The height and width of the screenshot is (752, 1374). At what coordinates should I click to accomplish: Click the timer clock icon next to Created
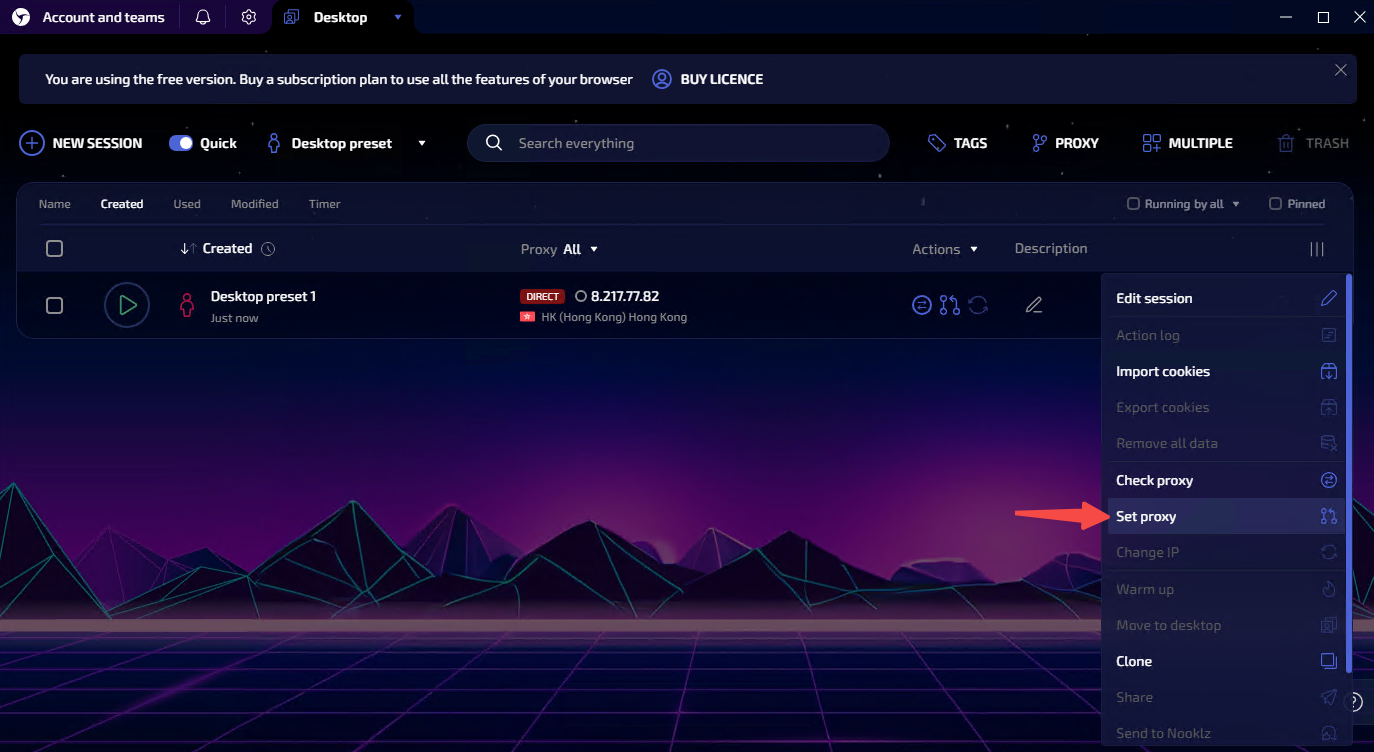(x=268, y=249)
